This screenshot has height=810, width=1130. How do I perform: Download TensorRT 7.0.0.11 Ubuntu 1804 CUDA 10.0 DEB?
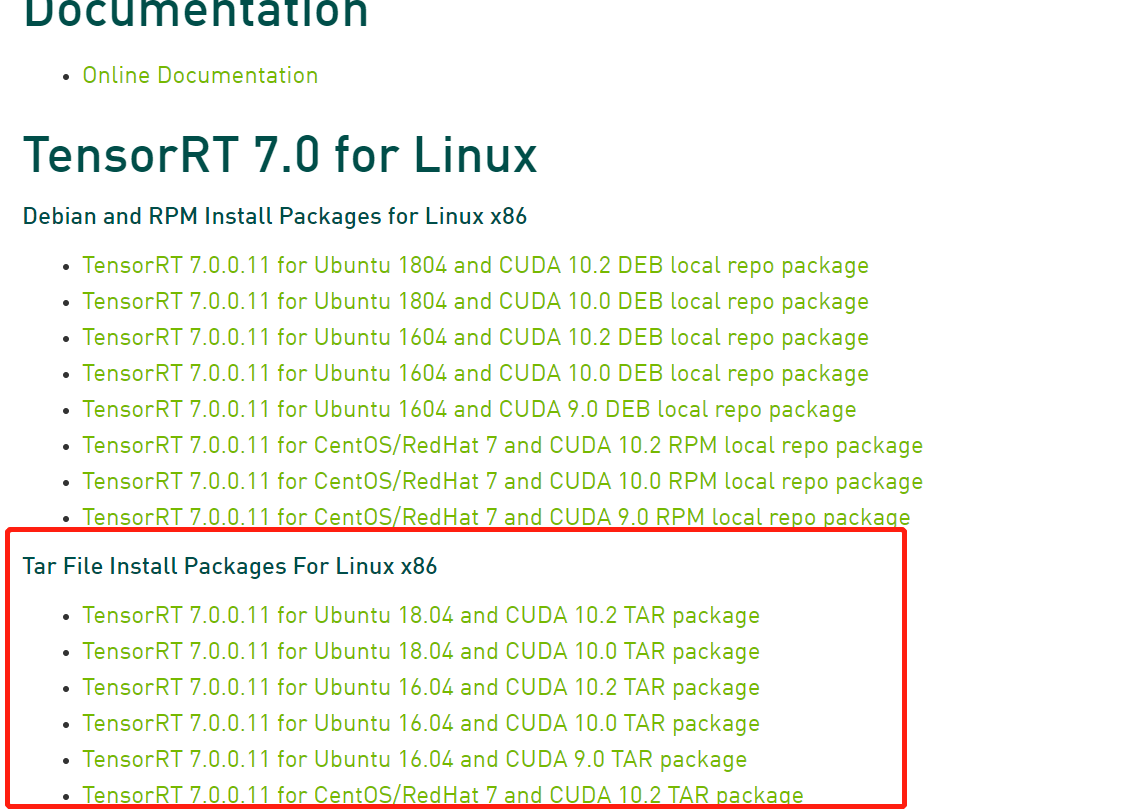(475, 301)
